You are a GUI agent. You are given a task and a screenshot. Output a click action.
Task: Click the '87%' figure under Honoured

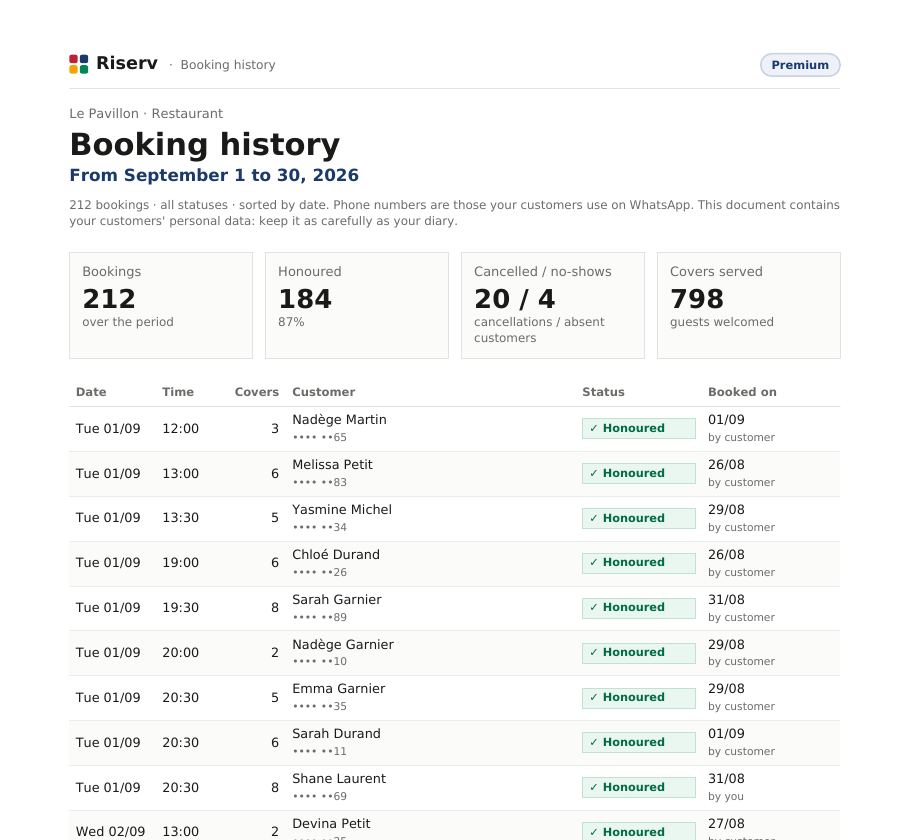coord(291,322)
